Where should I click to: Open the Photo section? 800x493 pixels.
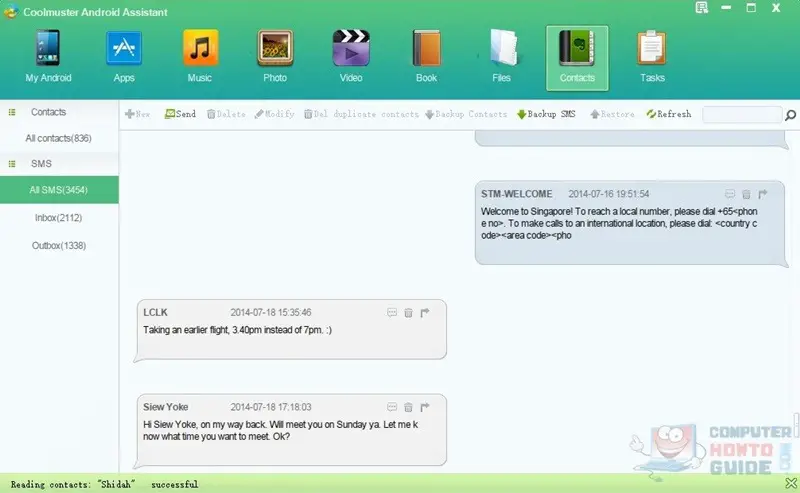coord(275,56)
